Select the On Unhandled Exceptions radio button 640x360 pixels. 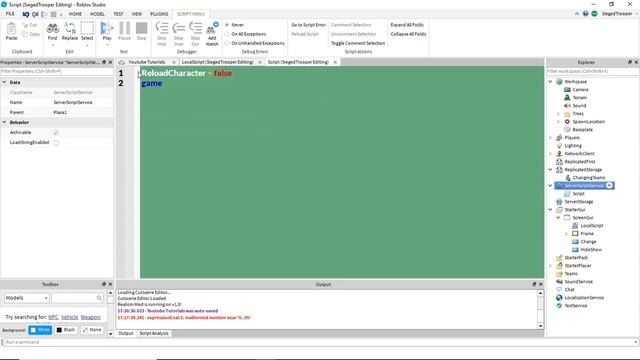click(227, 43)
